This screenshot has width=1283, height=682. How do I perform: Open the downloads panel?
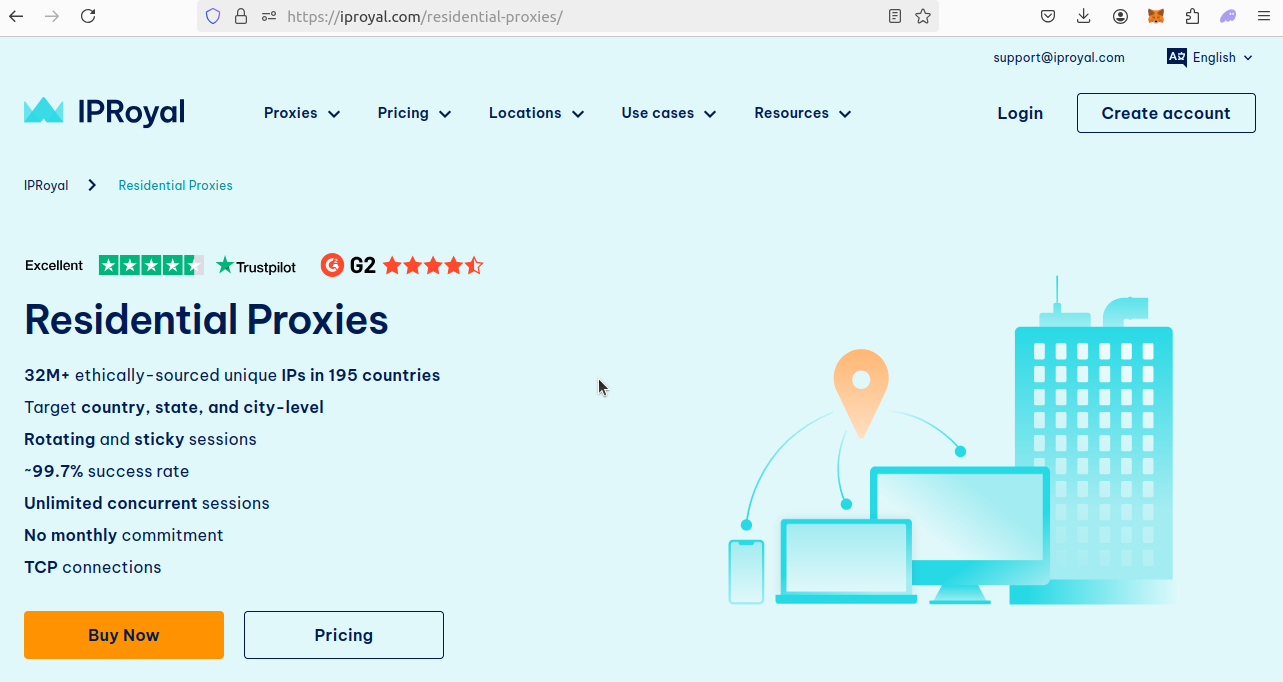click(x=1084, y=16)
